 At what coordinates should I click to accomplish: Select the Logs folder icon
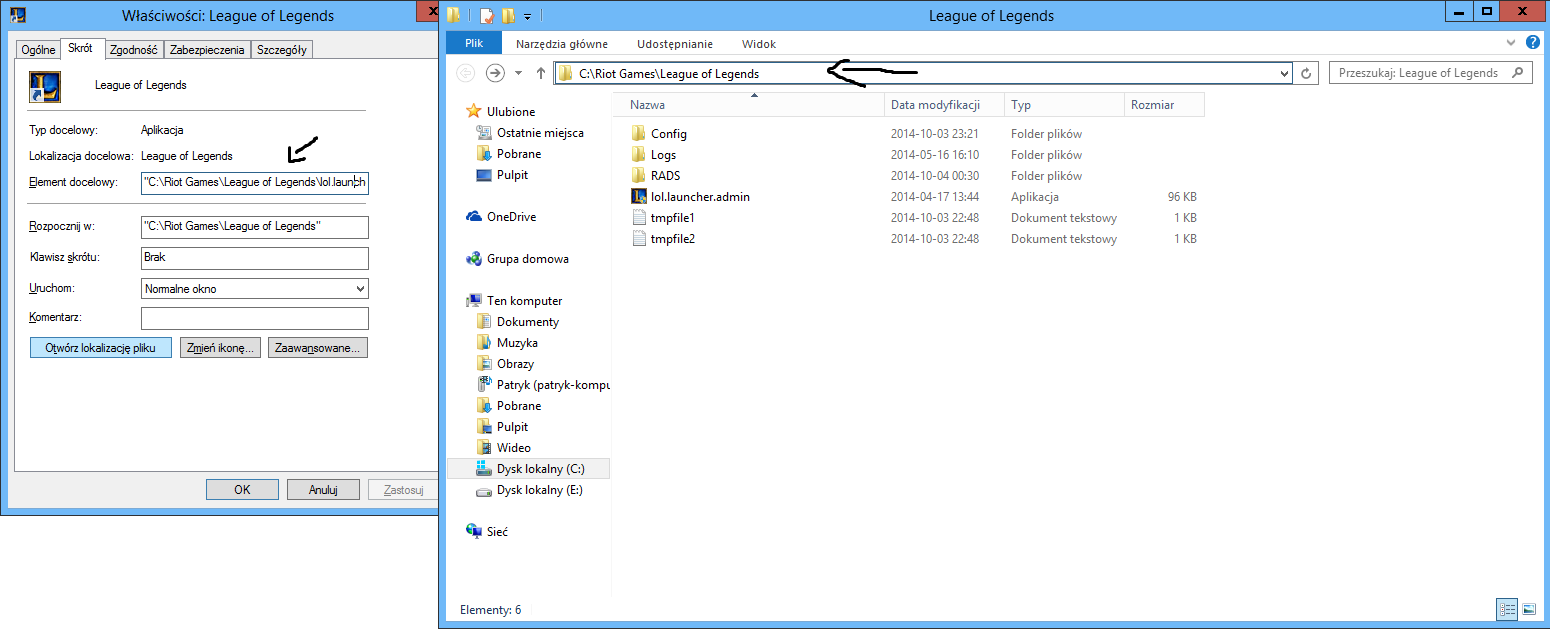[639, 155]
